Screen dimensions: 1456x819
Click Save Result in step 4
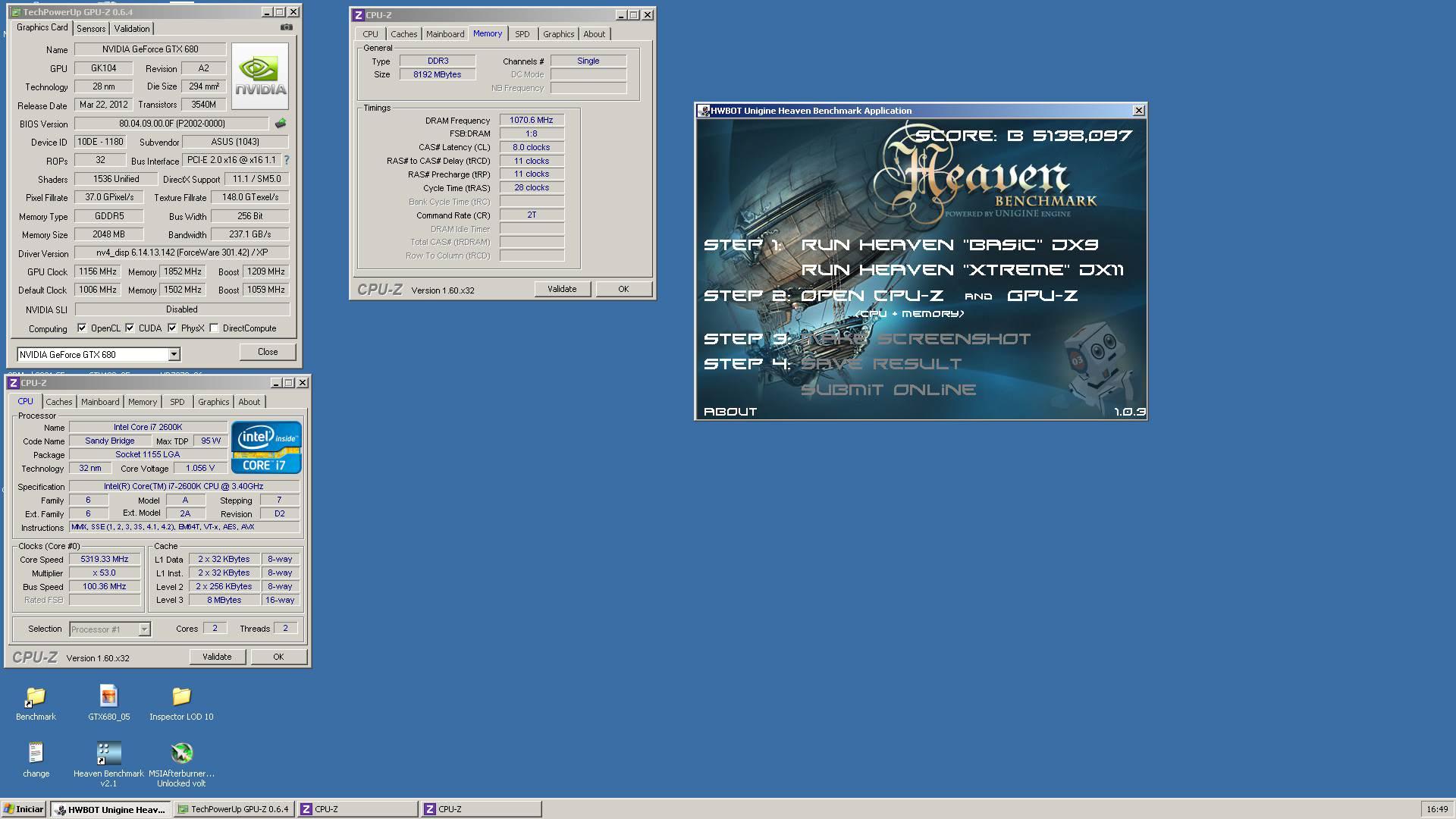[x=881, y=364]
